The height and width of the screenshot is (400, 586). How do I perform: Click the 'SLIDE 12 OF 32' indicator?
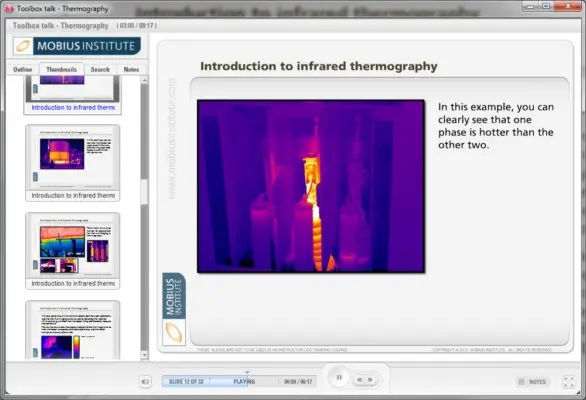pos(186,382)
